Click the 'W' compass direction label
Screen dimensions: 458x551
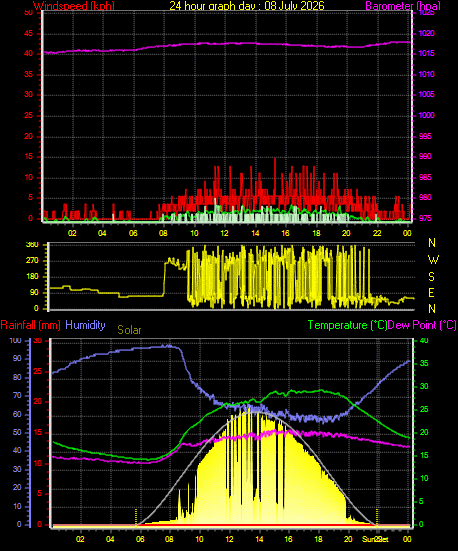tap(433, 260)
